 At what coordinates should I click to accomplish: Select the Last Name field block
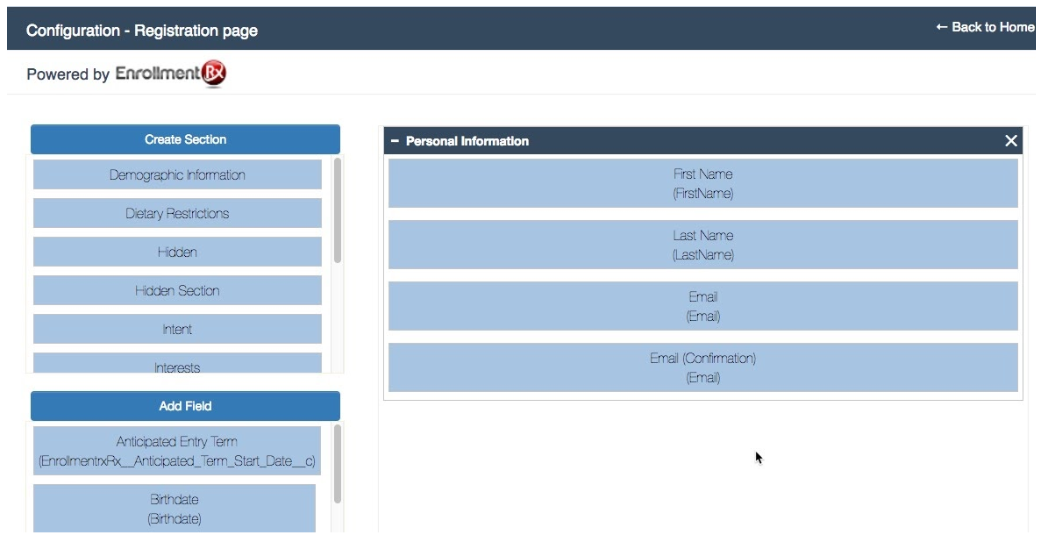tap(702, 245)
